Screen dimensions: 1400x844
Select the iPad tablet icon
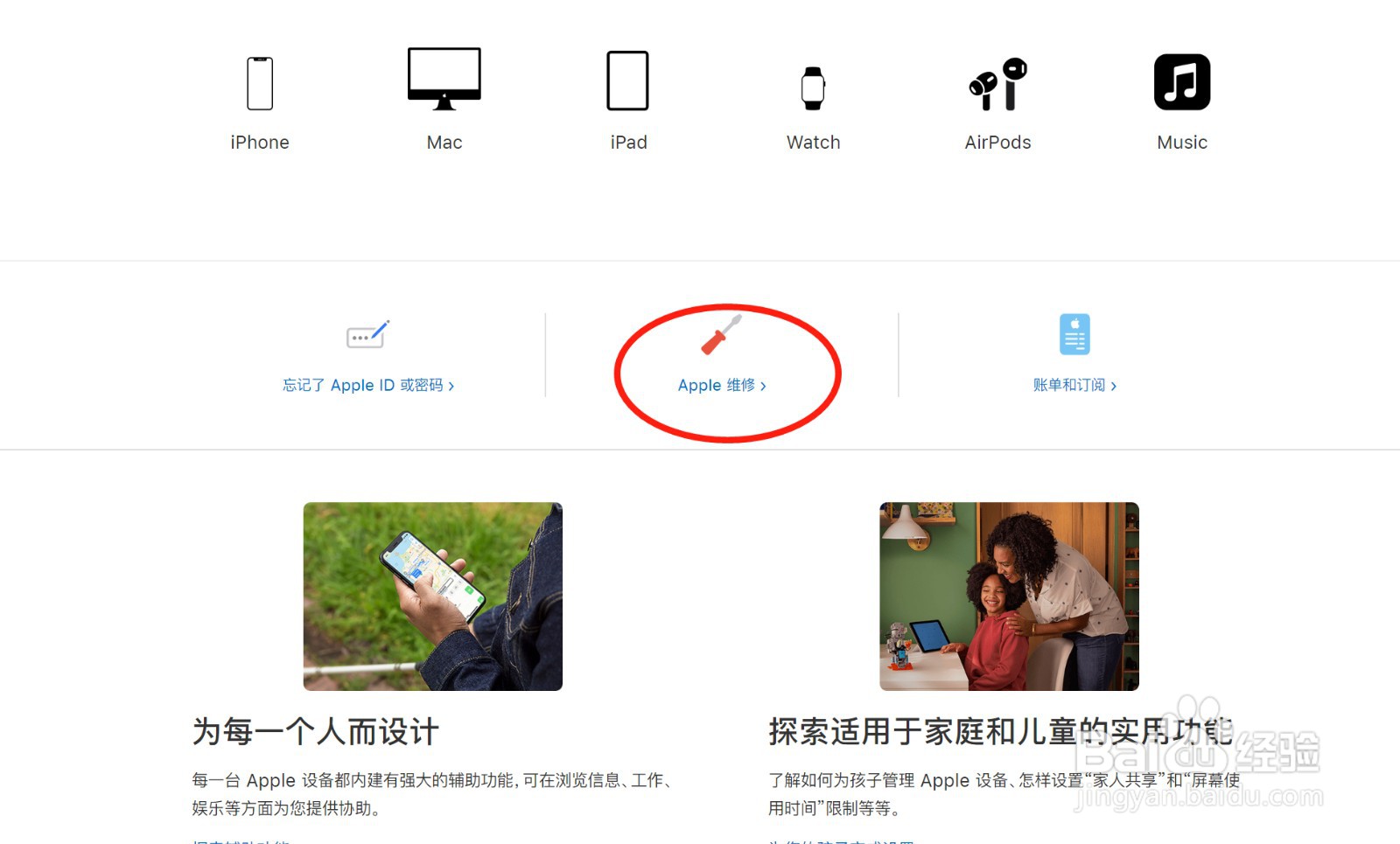click(628, 80)
